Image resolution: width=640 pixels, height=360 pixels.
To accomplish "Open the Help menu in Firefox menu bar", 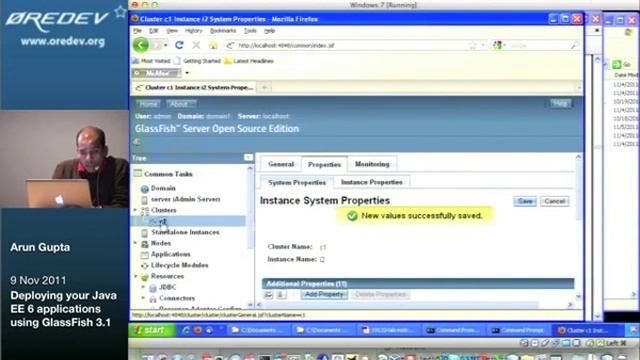I will pyautogui.click(x=269, y=31).
